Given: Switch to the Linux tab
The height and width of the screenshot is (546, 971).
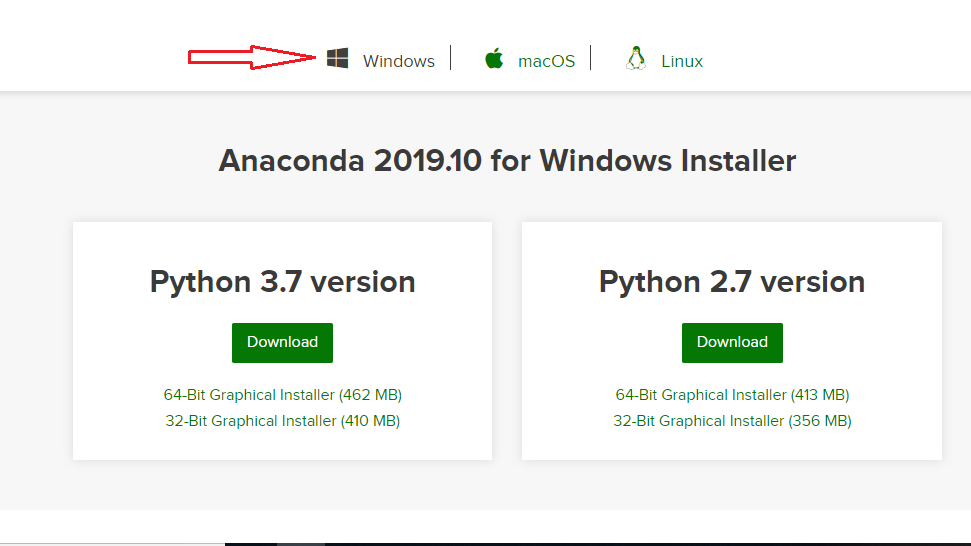Looking at the screenshot, I should coord(682,61).
